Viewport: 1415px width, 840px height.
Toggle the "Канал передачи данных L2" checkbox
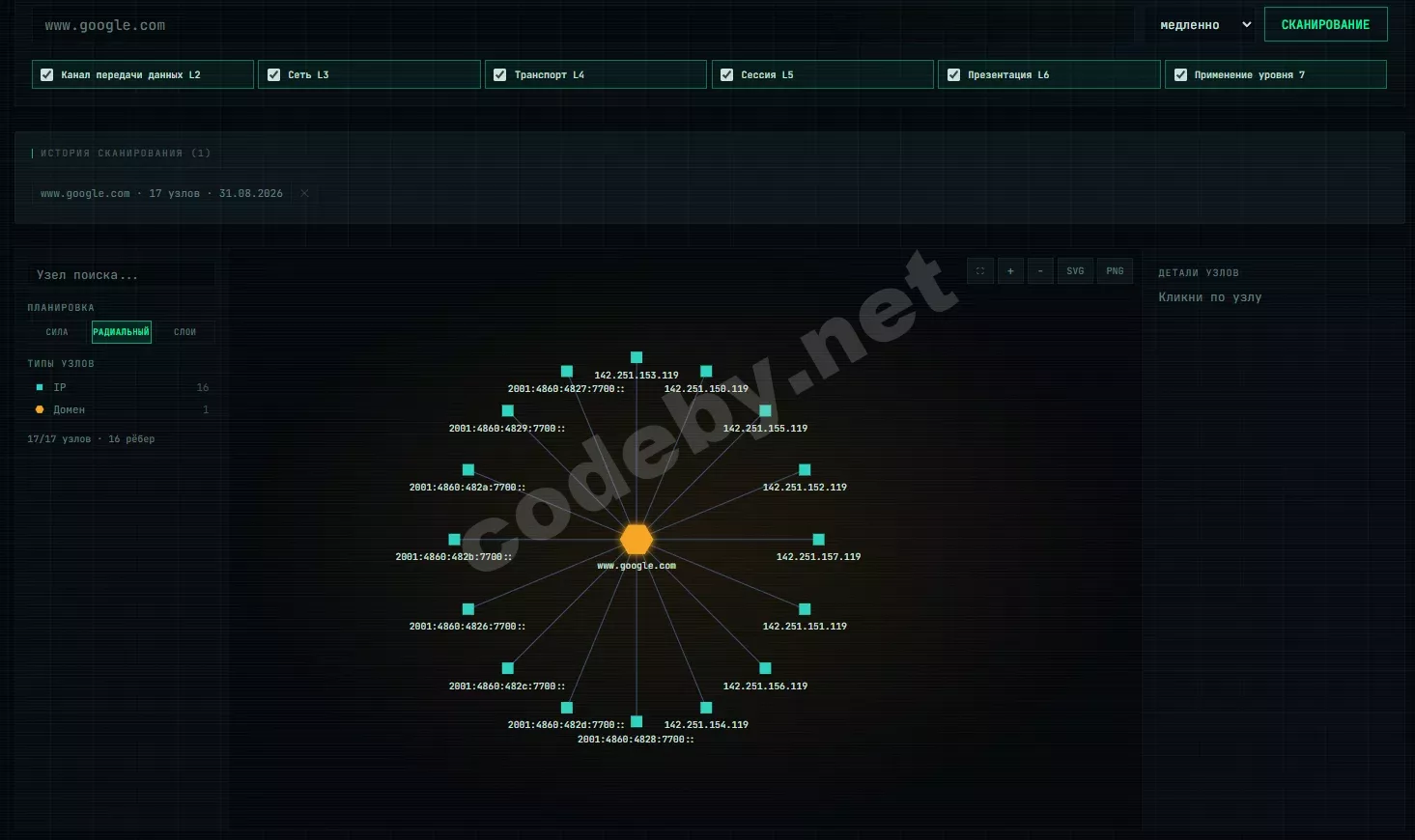coord(47,74)
